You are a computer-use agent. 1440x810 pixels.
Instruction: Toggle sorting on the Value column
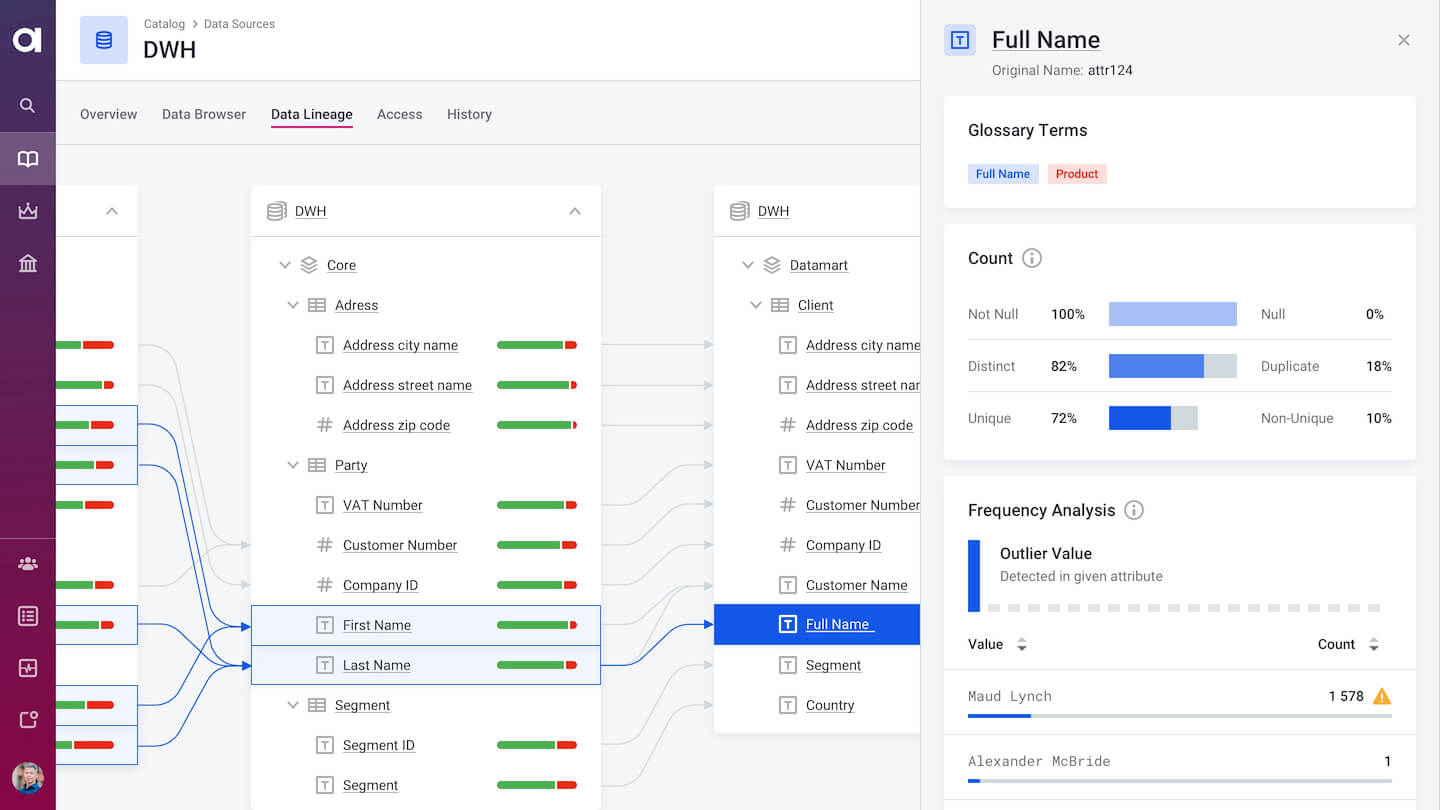coord(1022,644)
